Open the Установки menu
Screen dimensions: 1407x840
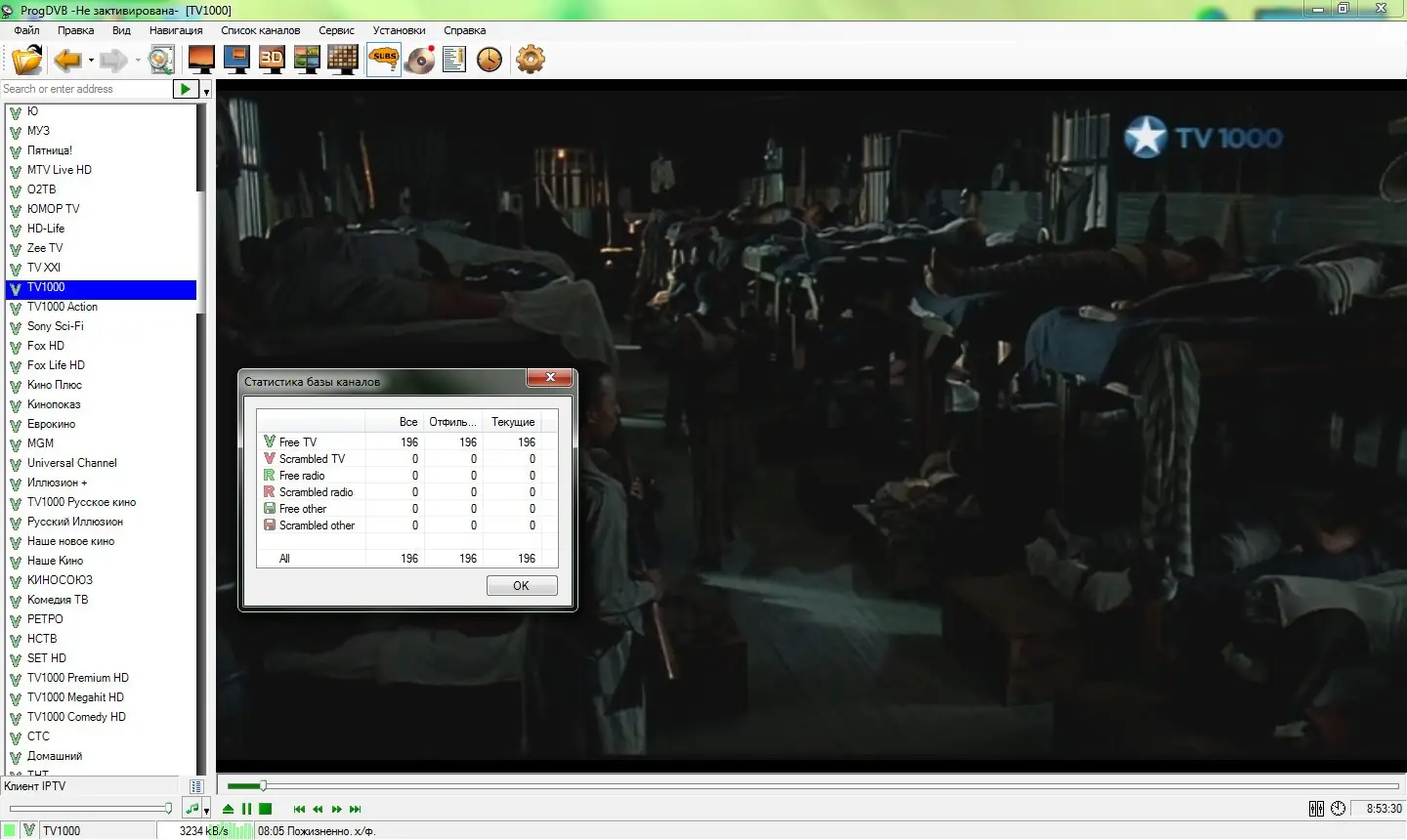399,30
